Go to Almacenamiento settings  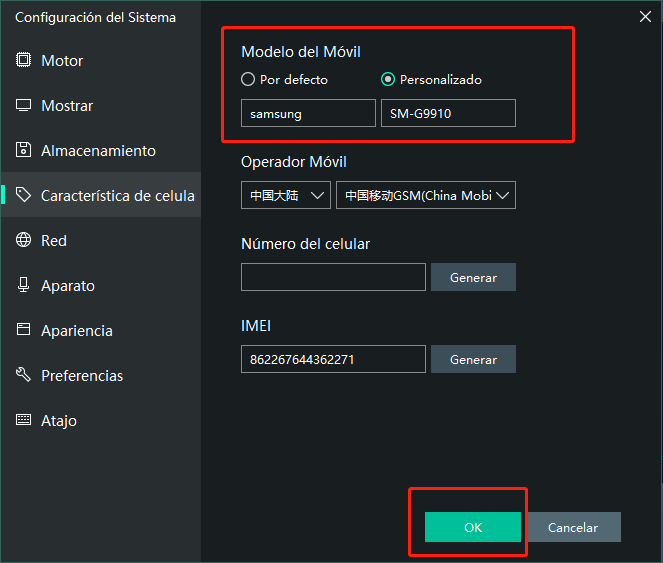click(x=101, y=151)
